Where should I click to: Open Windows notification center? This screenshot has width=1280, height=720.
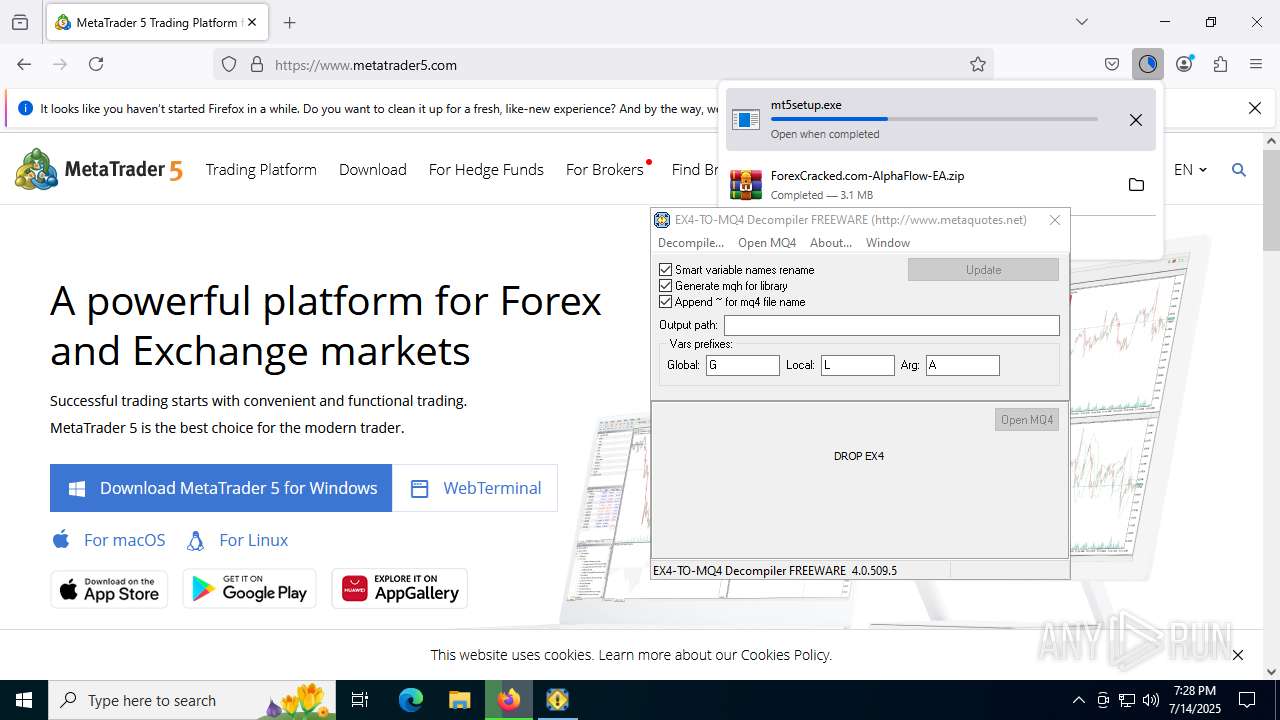1247,700
